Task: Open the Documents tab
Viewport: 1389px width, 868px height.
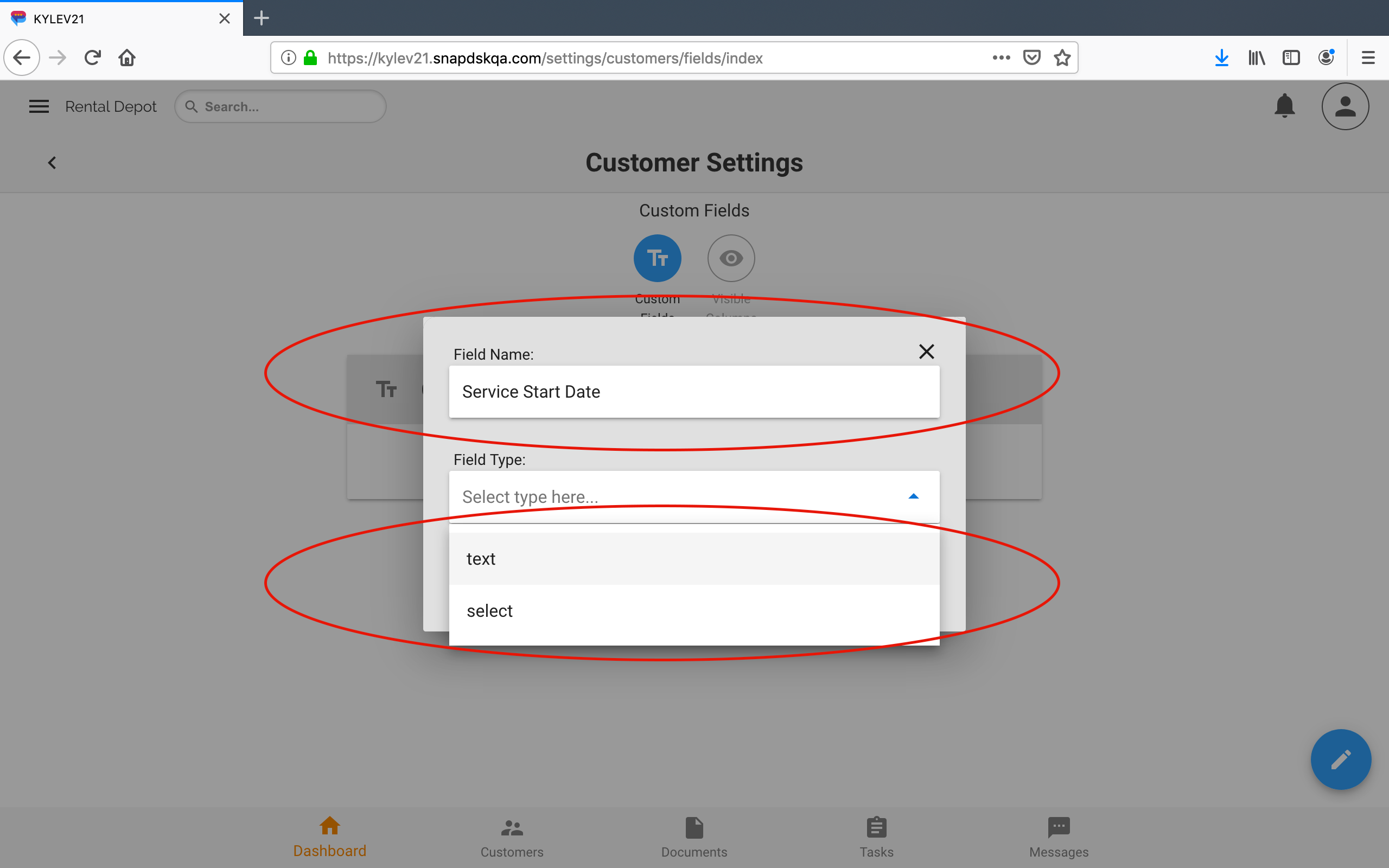Action: coord(694,837)
